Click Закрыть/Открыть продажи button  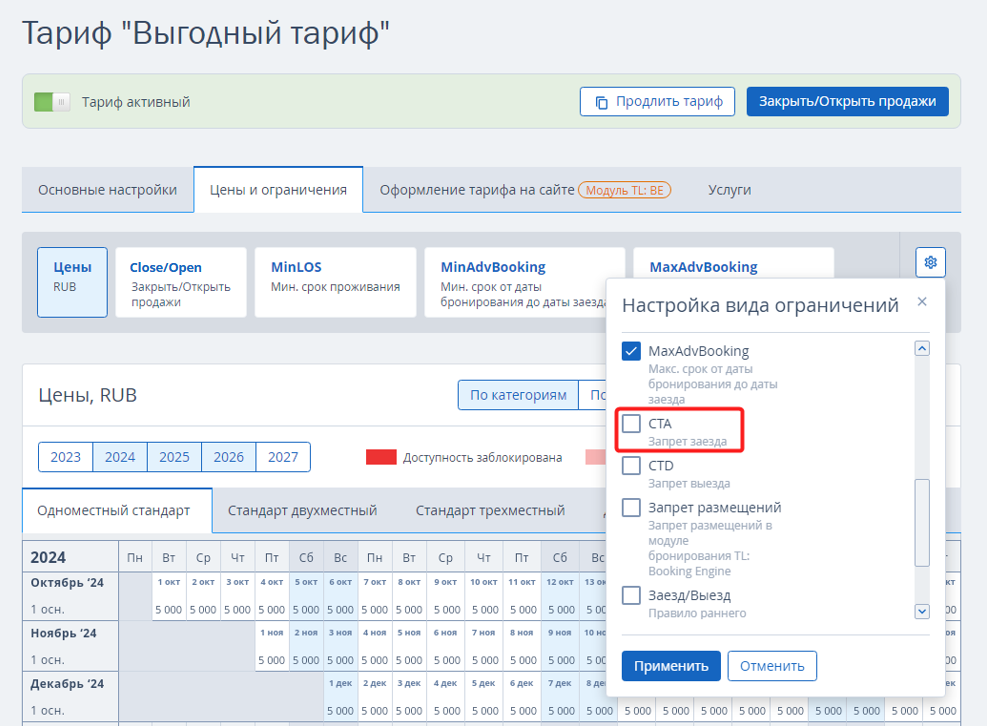coord(847,101)
